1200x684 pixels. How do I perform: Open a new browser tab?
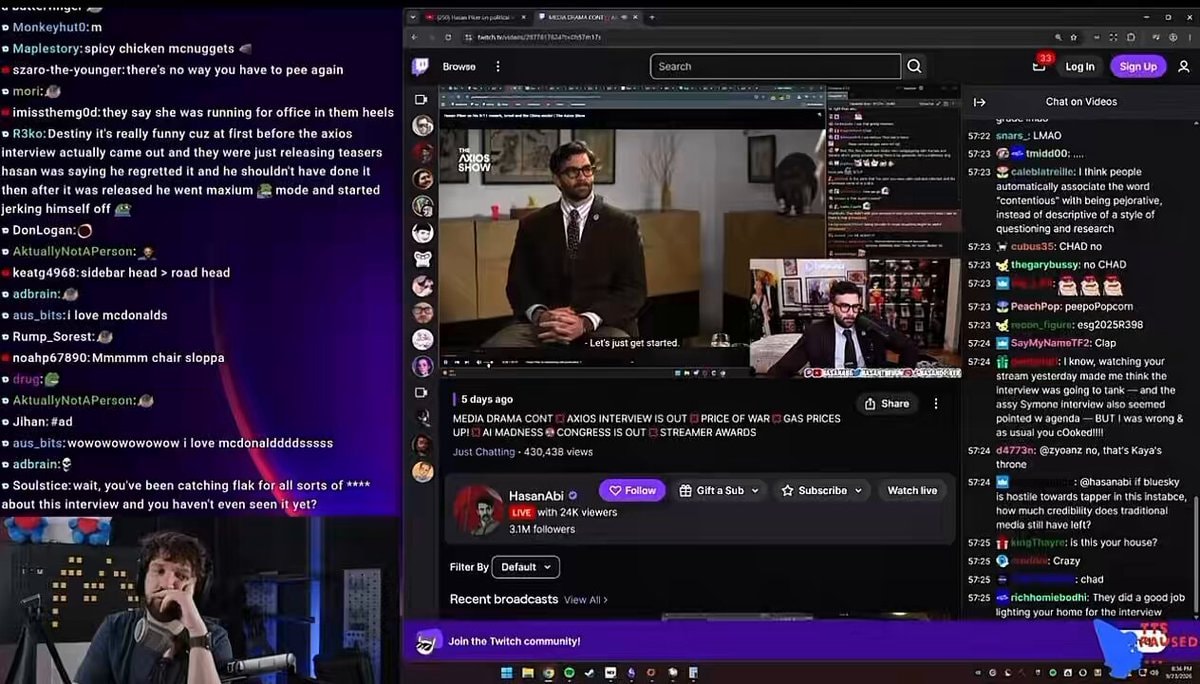click(x=652, y=17)
